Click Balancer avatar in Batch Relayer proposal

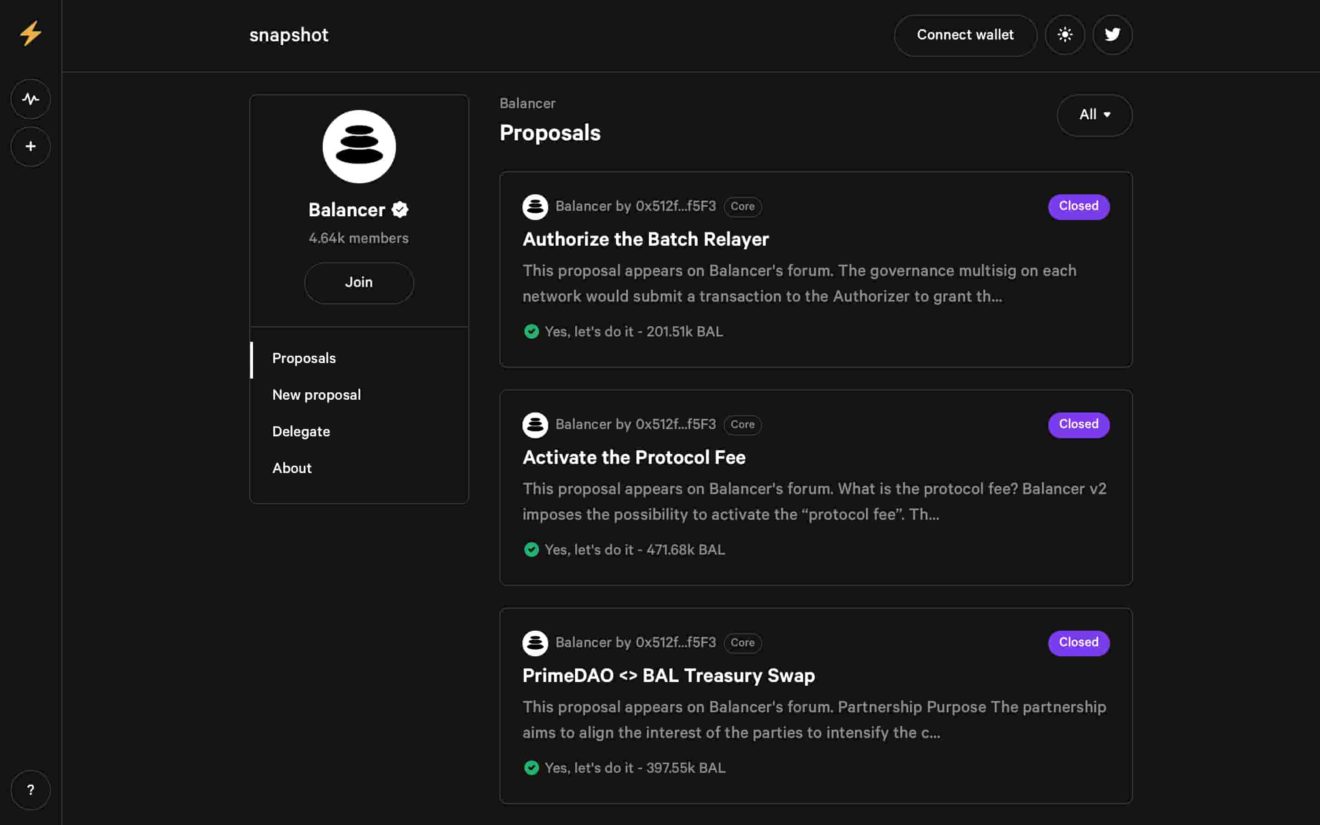[x=535, y=207]
